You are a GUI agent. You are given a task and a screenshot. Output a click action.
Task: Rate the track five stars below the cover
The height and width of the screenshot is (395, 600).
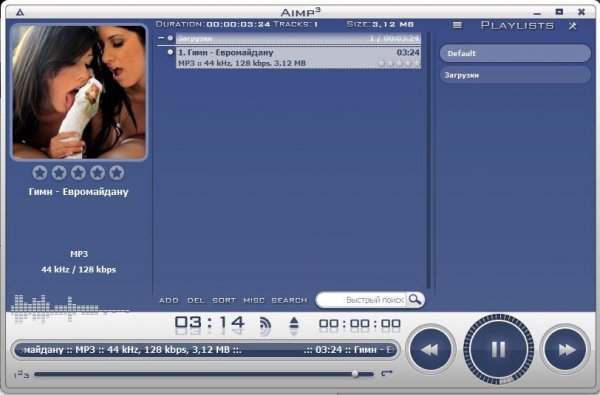116,173
